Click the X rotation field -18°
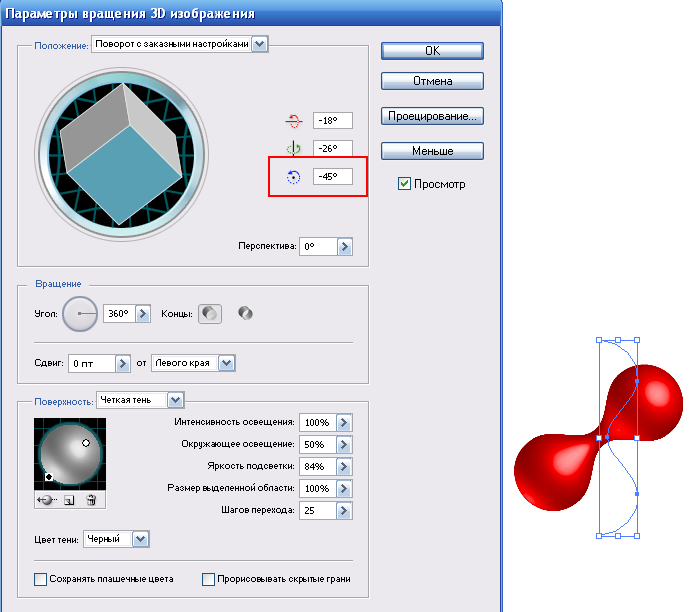Screen dimensions: 690x612 [x=333, y=121]
